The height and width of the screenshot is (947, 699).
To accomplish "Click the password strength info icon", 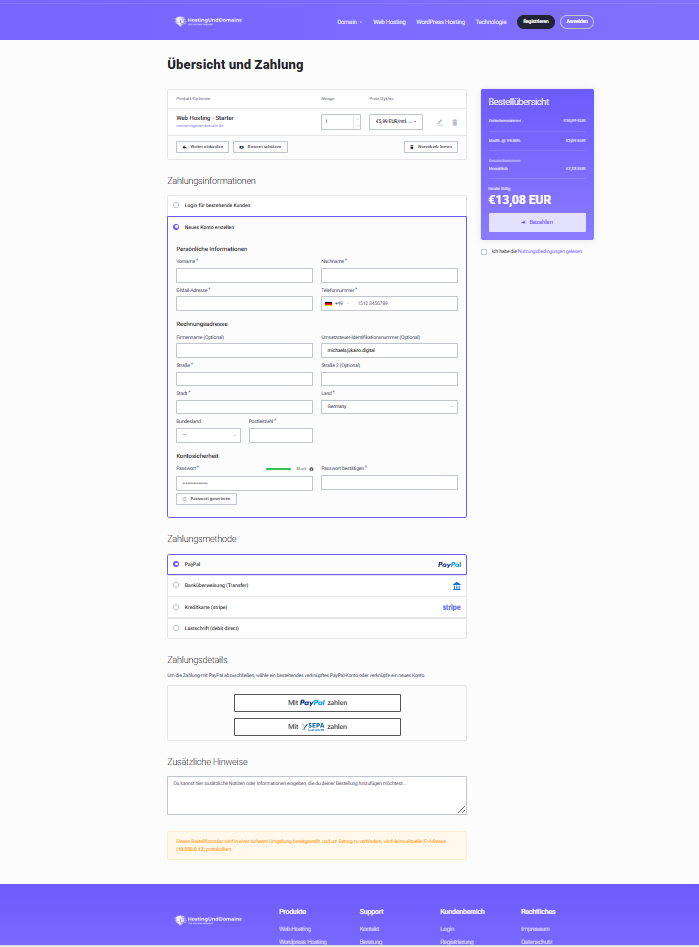I will [311, 469].
